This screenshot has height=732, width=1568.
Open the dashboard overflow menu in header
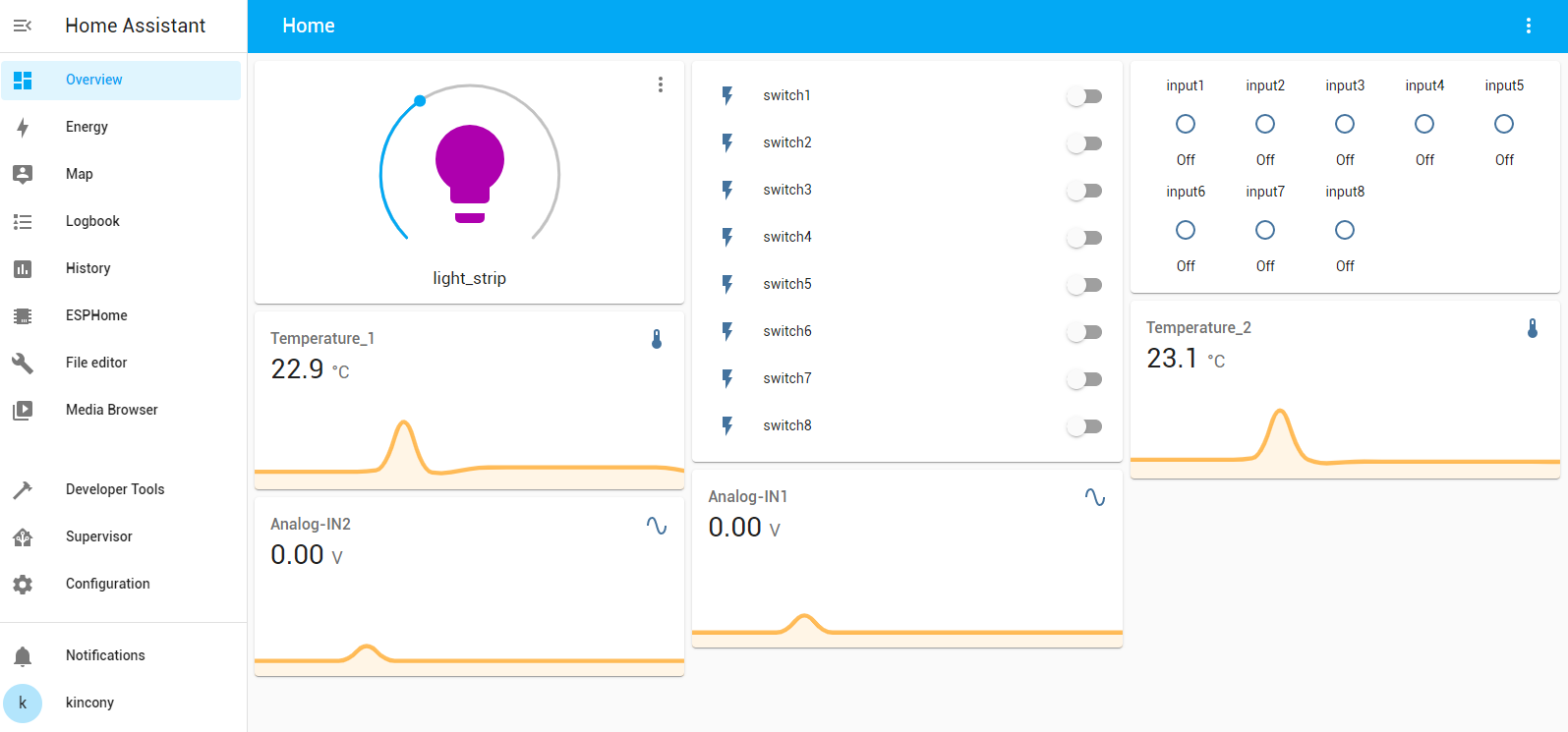(1528, 26)
